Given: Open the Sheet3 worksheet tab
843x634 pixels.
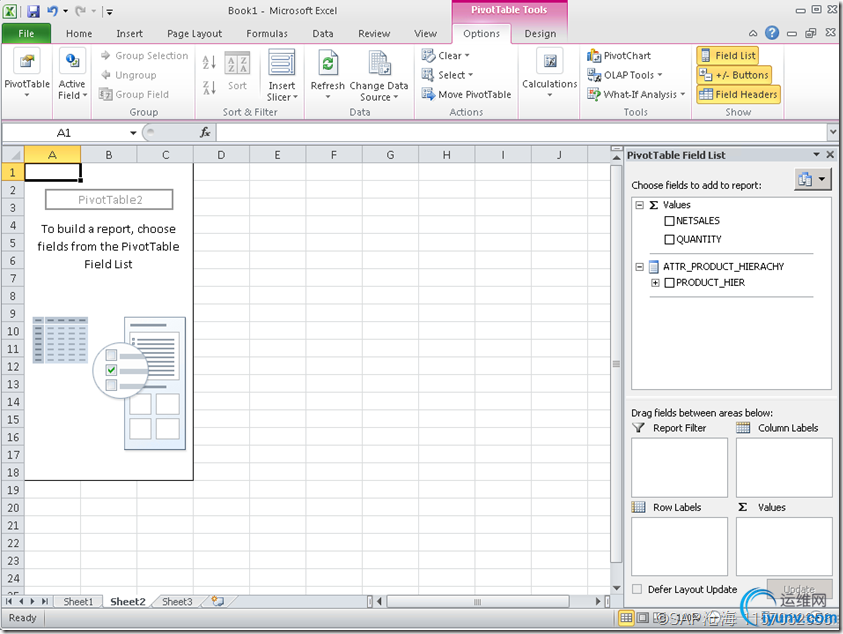Looking at the screenshot, I should pyautogui.click(x=177, y=602).
